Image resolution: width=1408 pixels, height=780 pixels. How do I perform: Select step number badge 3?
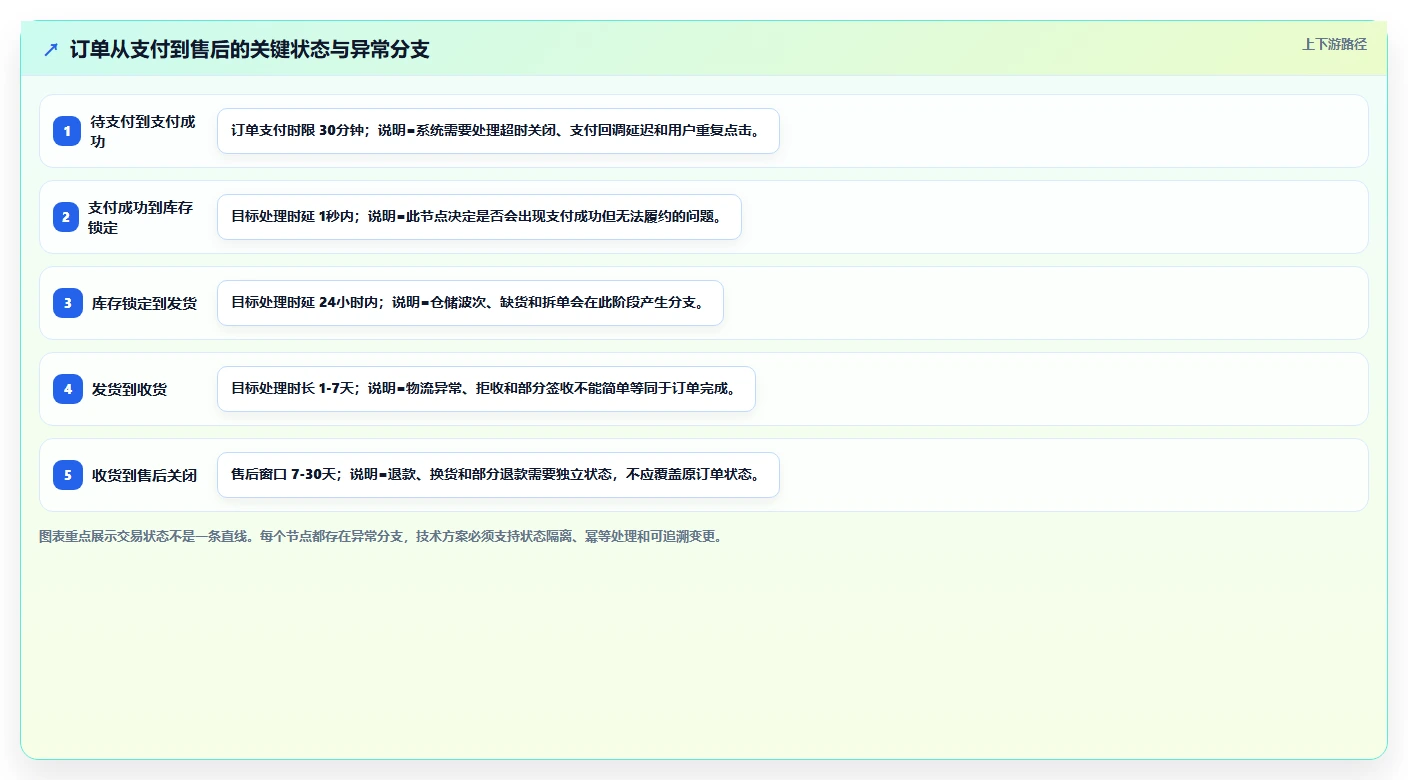tap(67, 303)
